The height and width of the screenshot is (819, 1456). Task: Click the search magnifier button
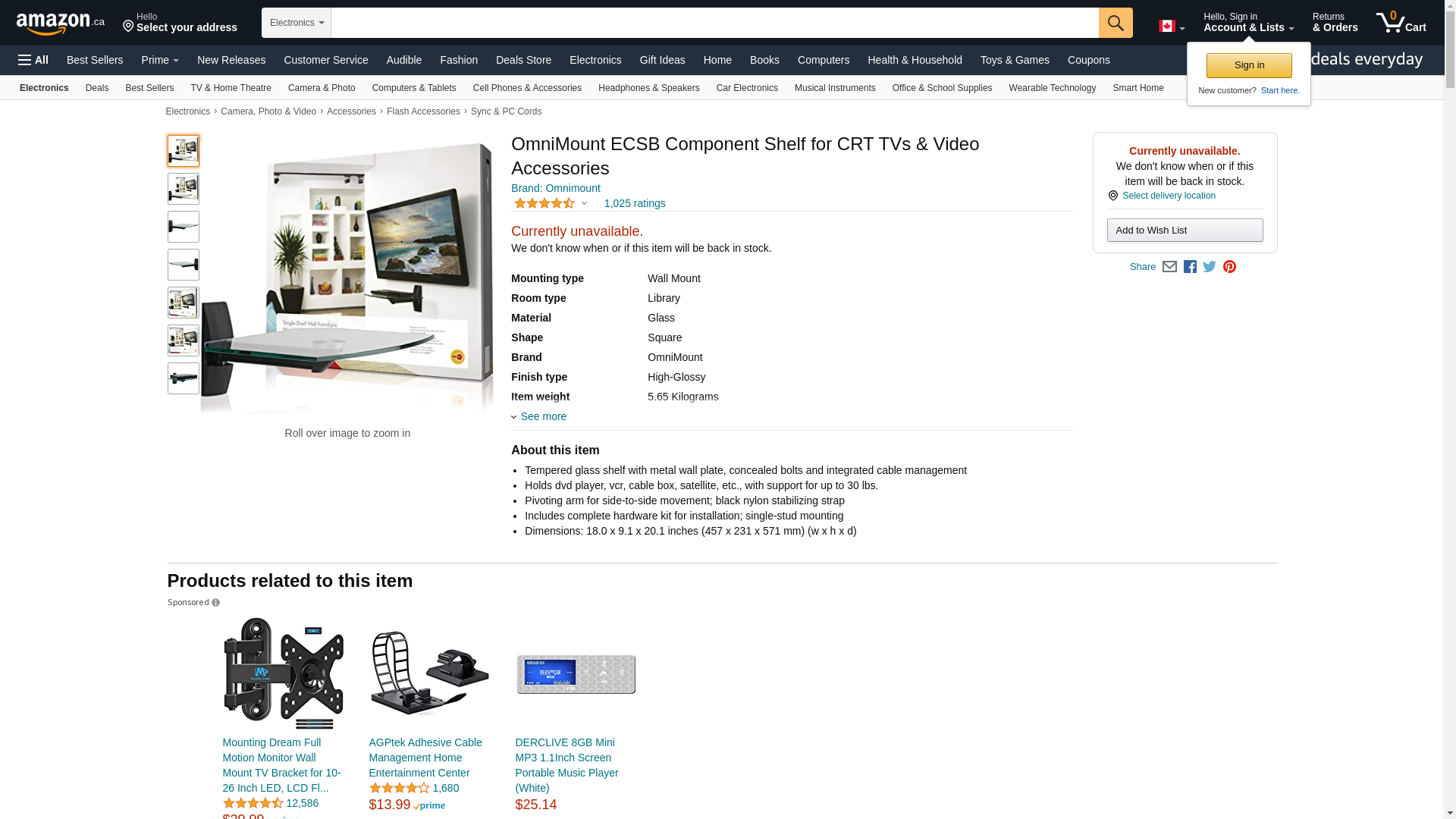[1116, 23]
